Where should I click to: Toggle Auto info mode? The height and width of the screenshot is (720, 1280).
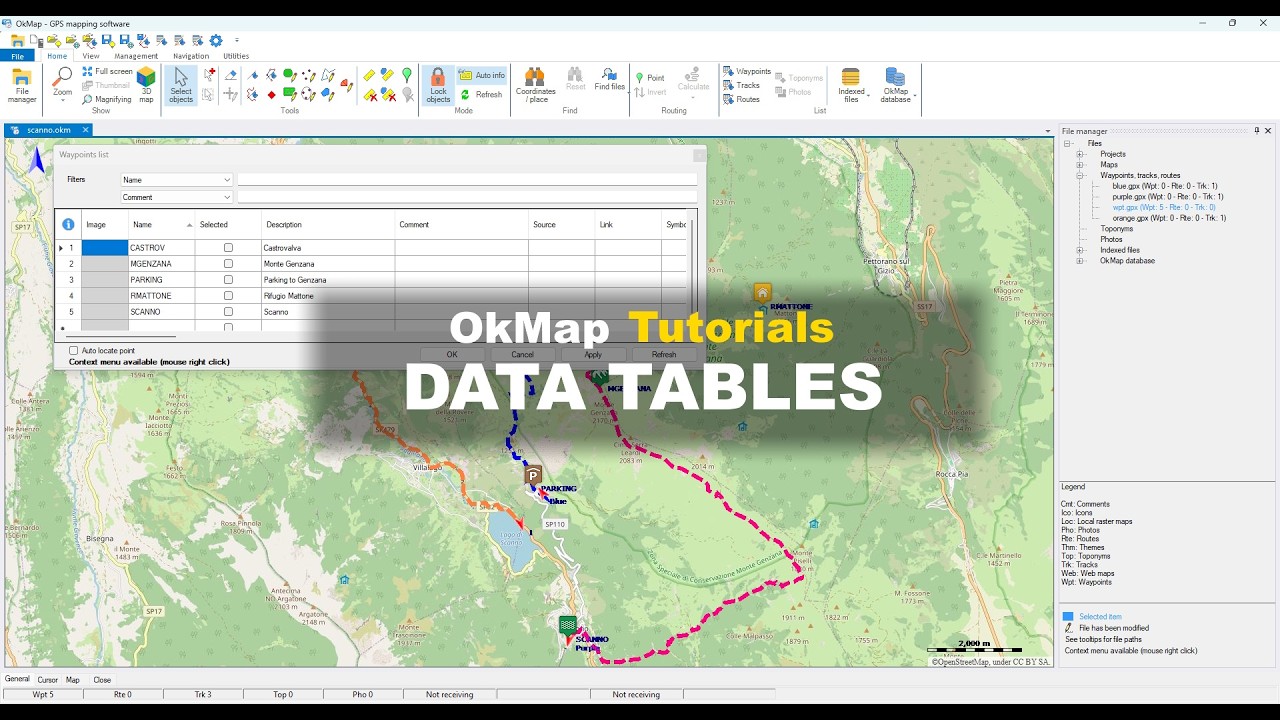point(482,75)
